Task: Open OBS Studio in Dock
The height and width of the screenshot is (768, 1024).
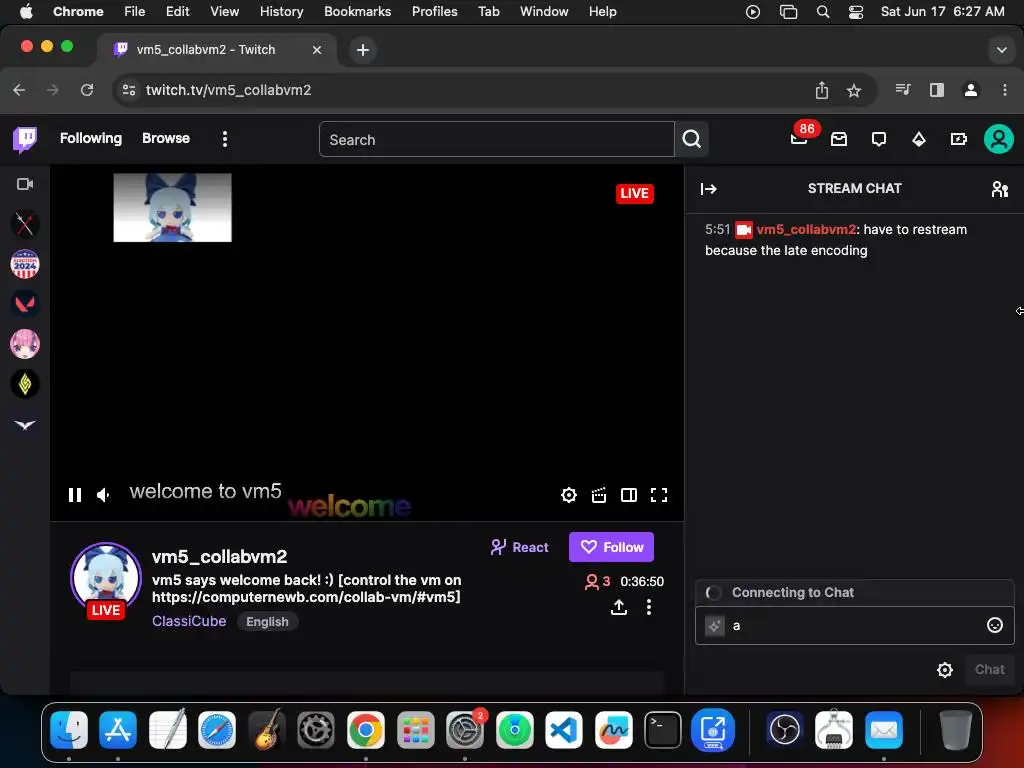Action: coord(784,729)
